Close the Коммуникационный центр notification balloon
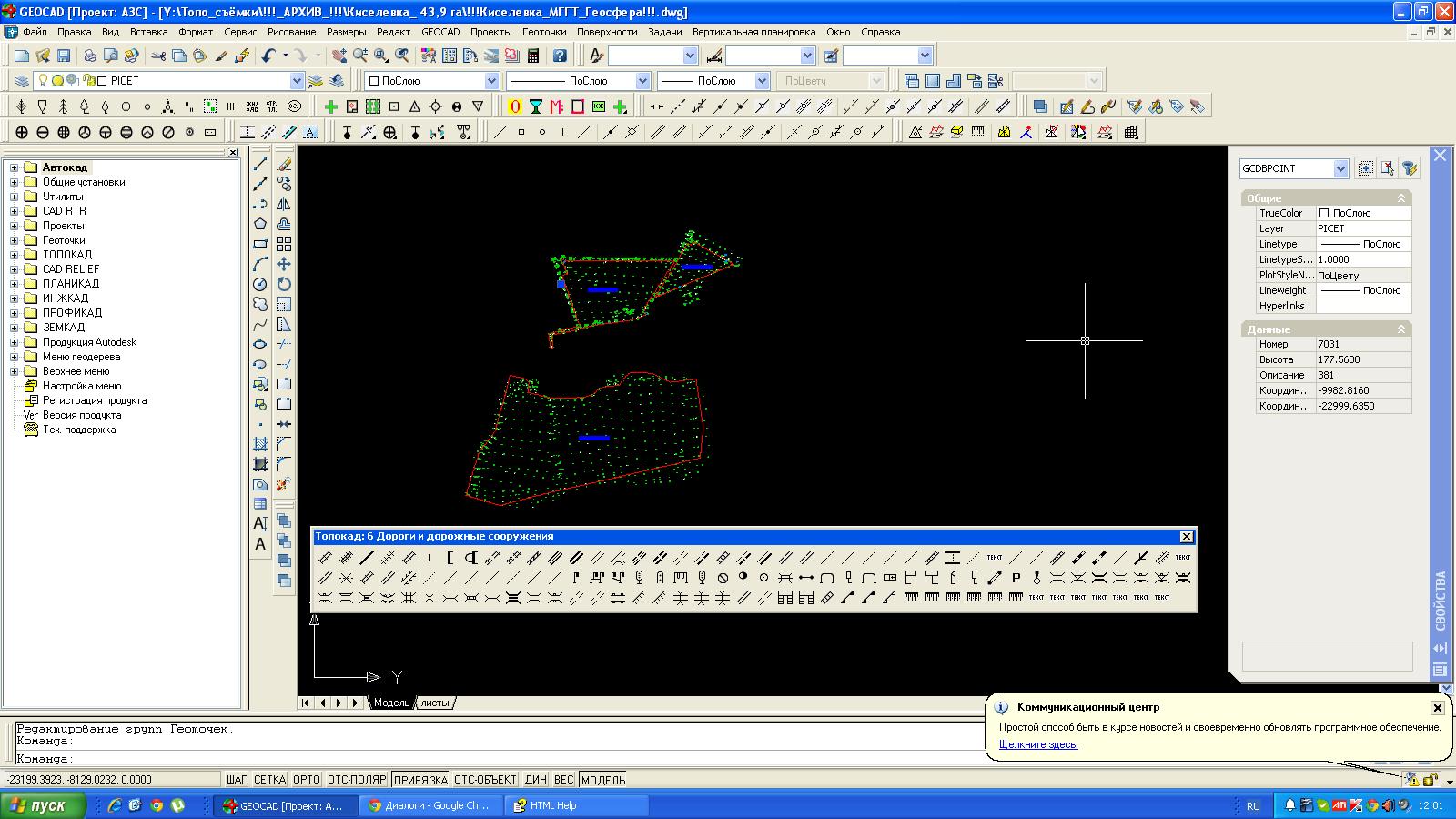This screenshot has height=819, width=1456. (x=1438, y=707)
